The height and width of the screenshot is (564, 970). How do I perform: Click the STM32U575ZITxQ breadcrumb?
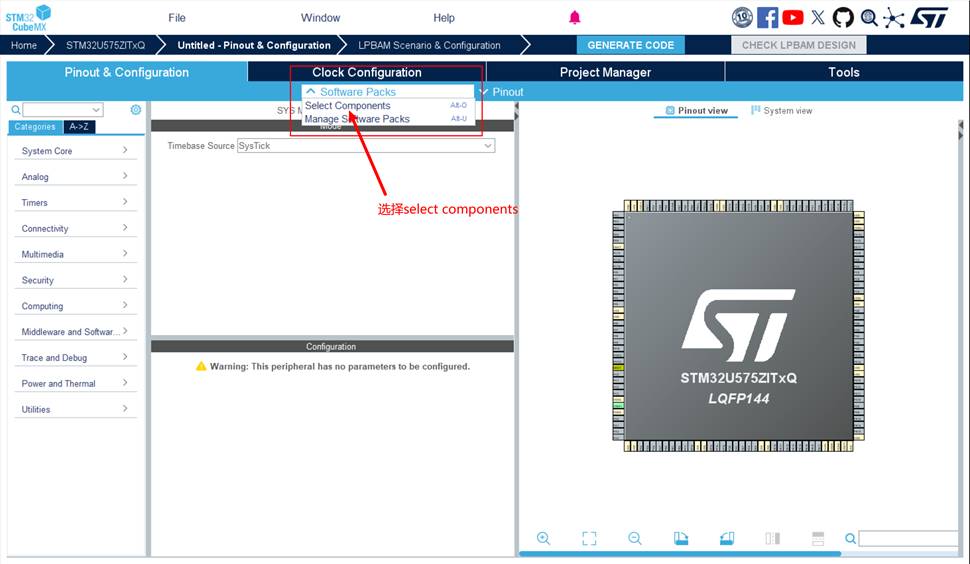[105, 45]
